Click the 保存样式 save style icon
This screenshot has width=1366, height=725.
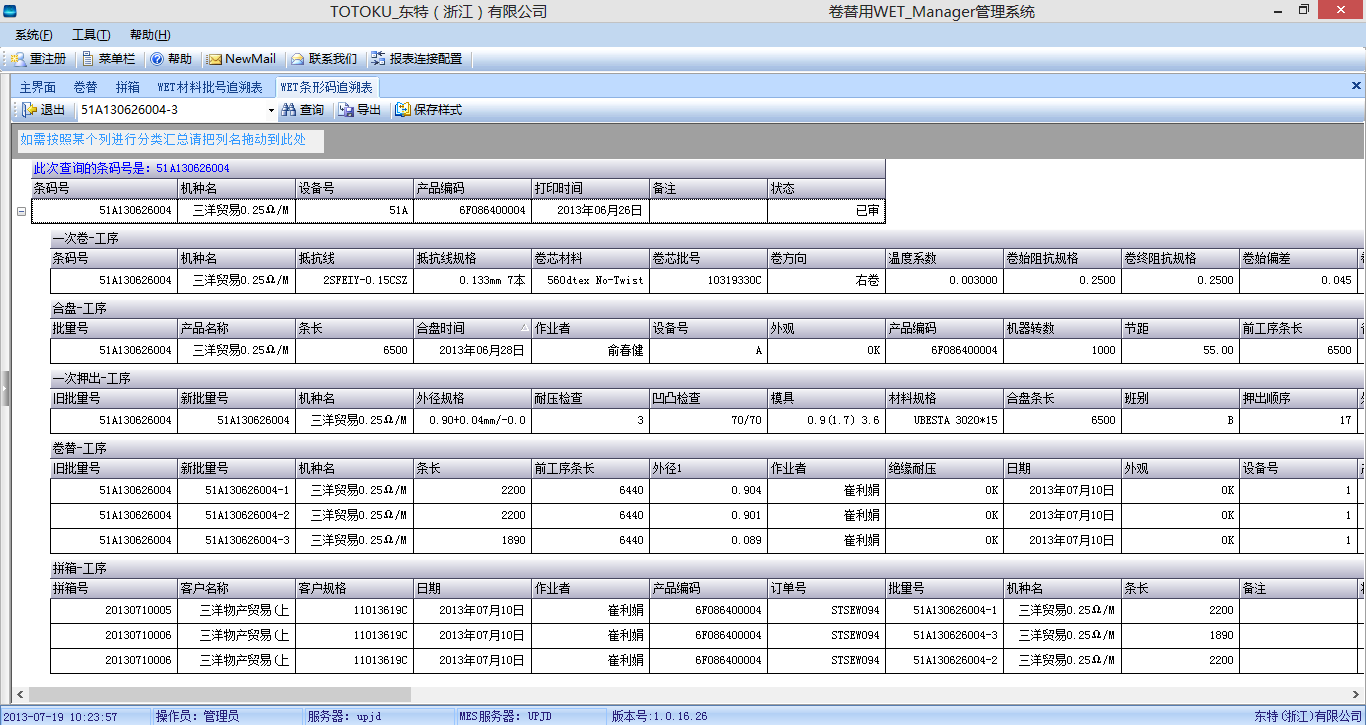point(403,110)
